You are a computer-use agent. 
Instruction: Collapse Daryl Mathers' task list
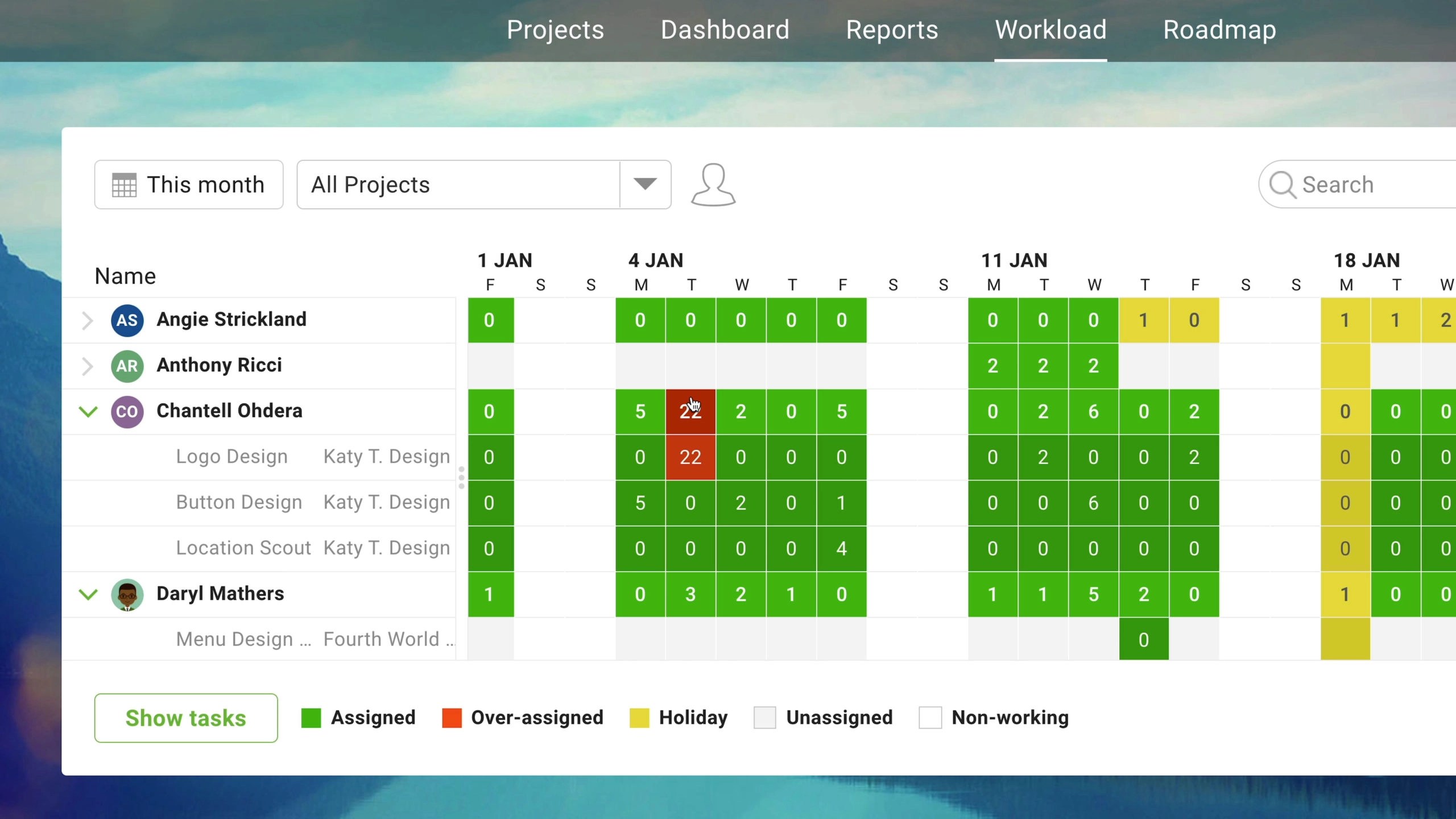click(88, 594)
